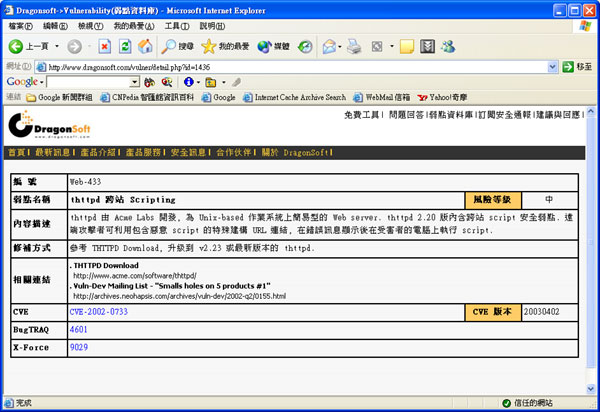The width and height of the screenshot is (600, 412).
Task: Click the Mail envelope toolbar icon
Action: pyautogui.click(x=329, y=46)
